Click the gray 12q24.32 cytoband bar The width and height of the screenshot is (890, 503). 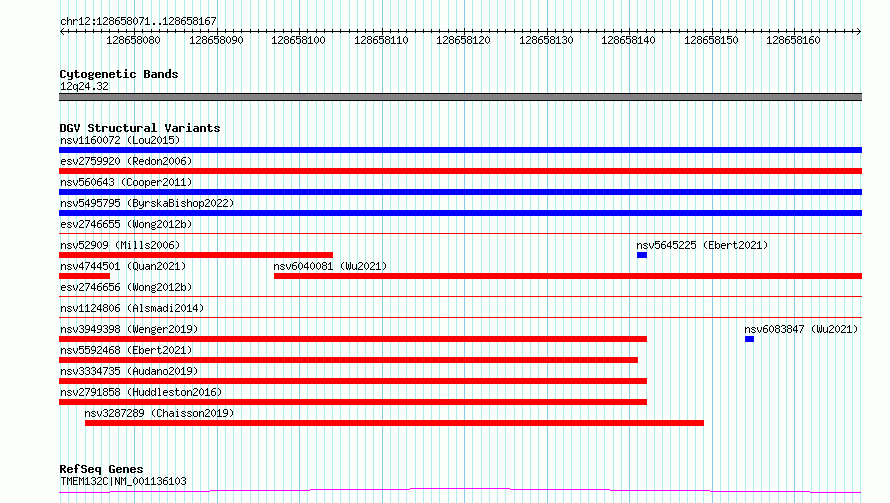click(x=460, y=97)
